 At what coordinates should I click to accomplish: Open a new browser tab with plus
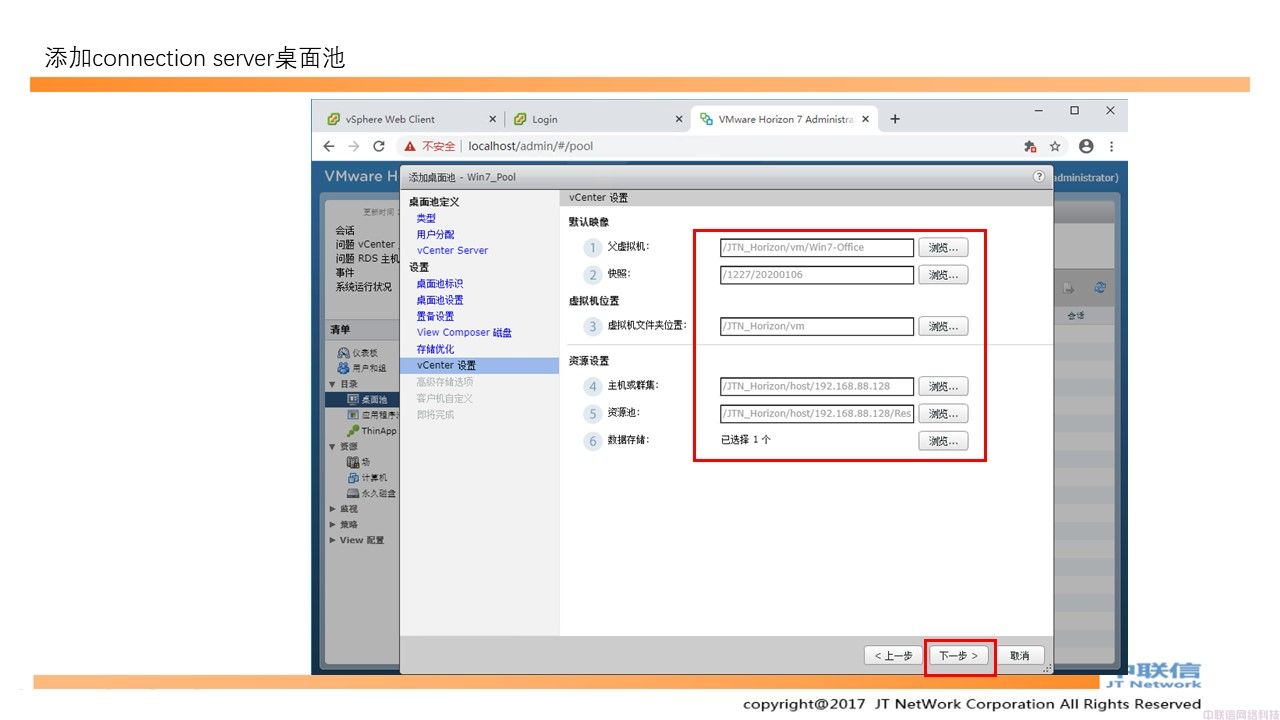coord(895,119)
